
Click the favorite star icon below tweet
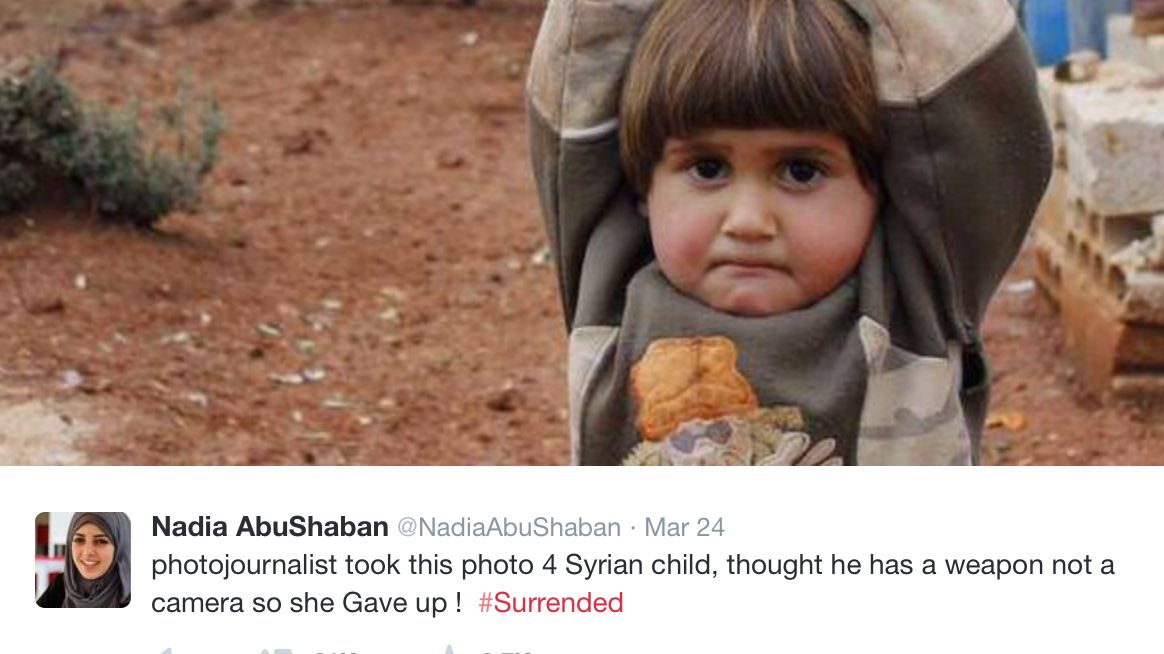448,650
